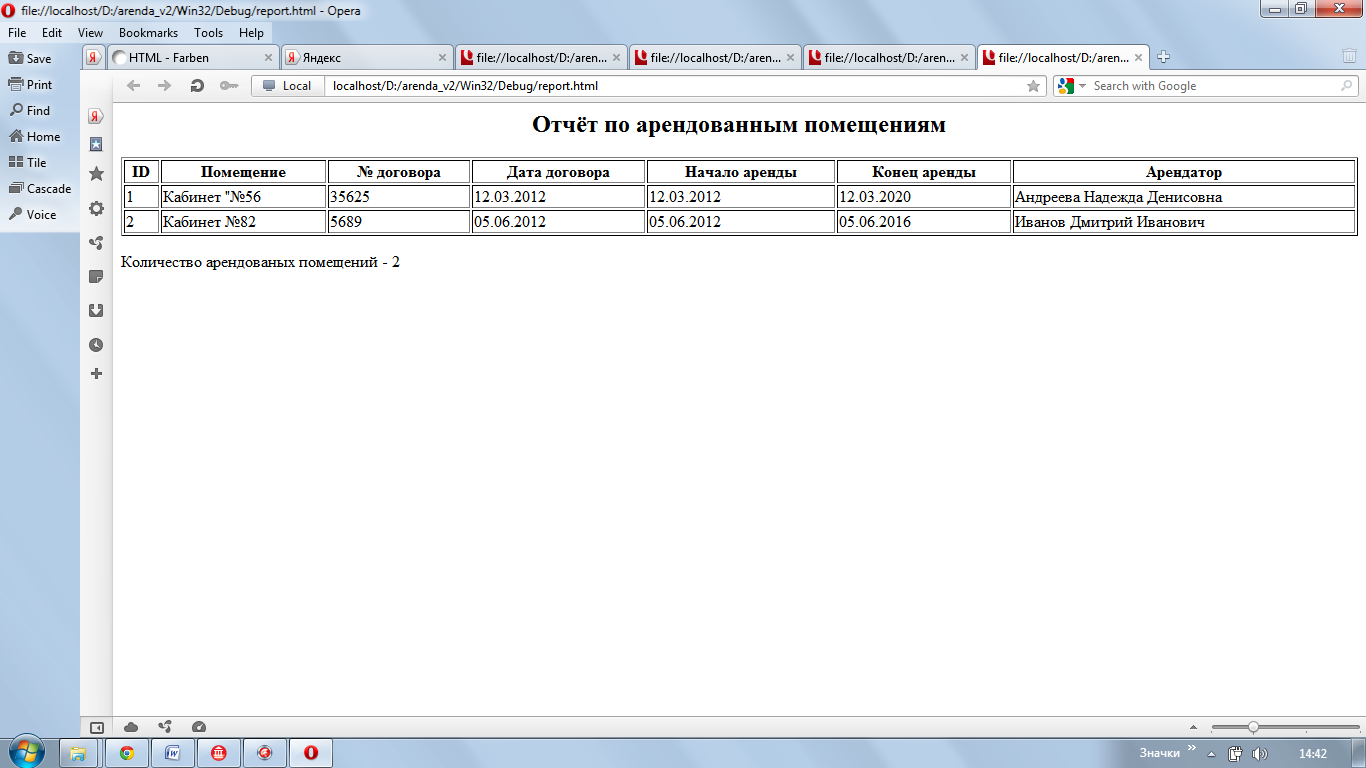Viewport: 1366px width, 768px height.
Task: Open the Notes panel in the sidebar
Action: click(x=96, y=277)
